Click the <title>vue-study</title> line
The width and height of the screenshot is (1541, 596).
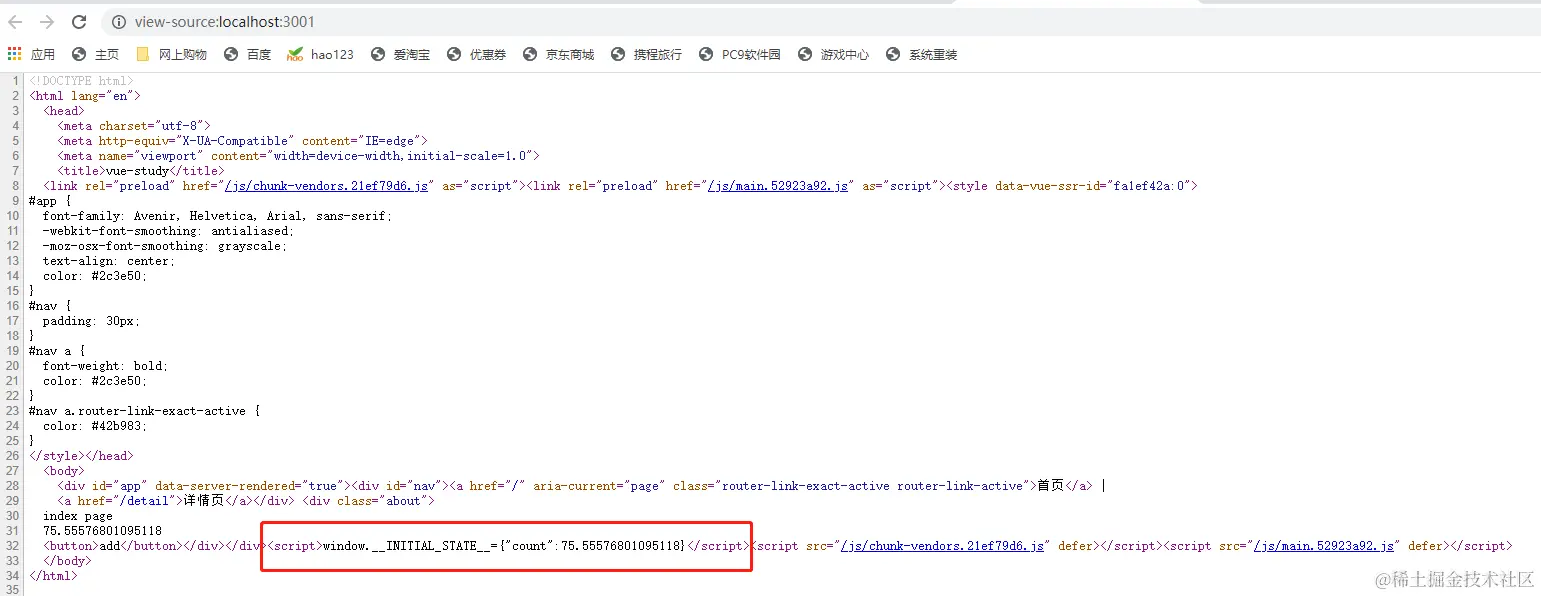141,171
